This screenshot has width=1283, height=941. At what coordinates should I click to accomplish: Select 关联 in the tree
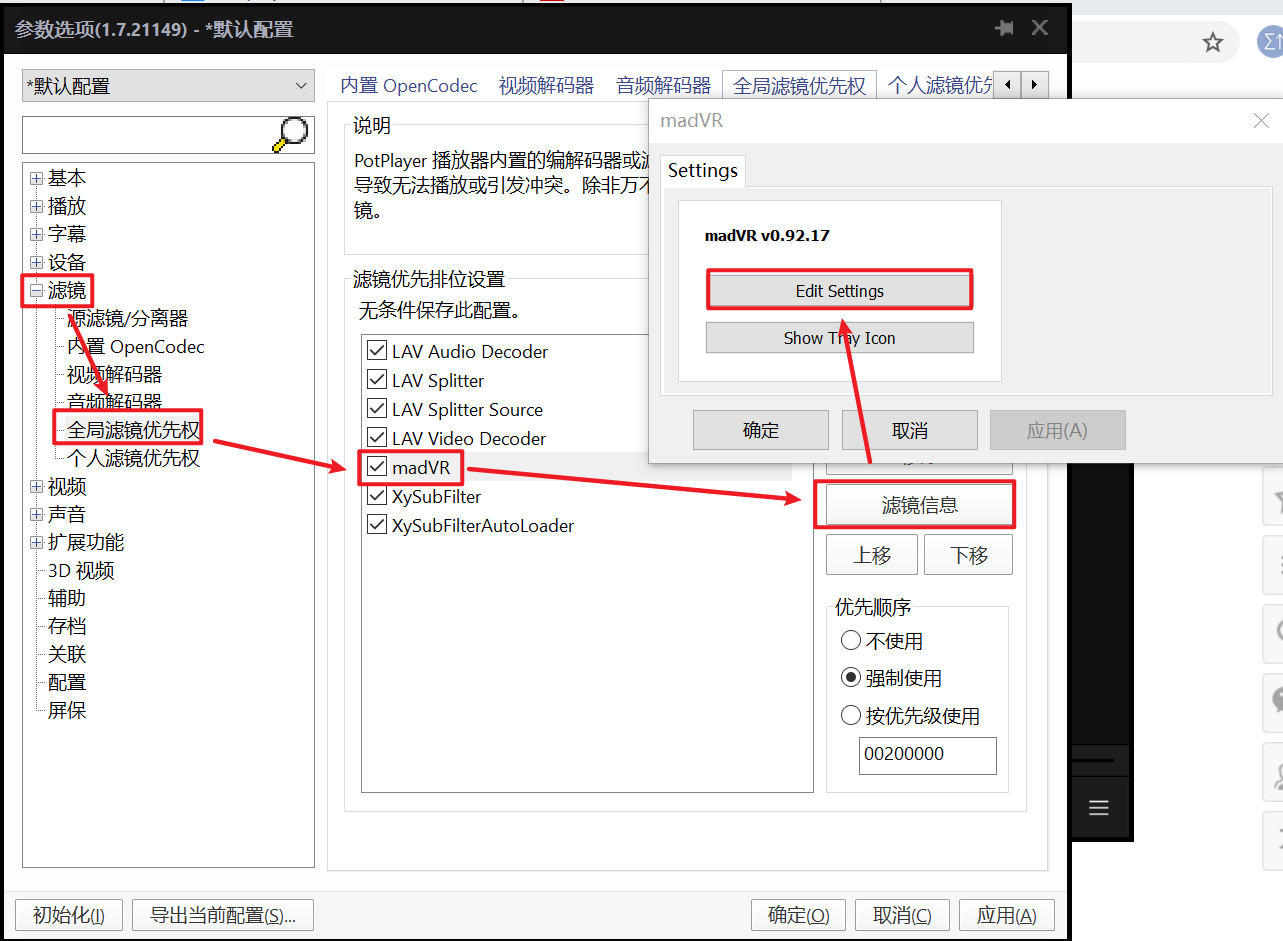point(67,655)
